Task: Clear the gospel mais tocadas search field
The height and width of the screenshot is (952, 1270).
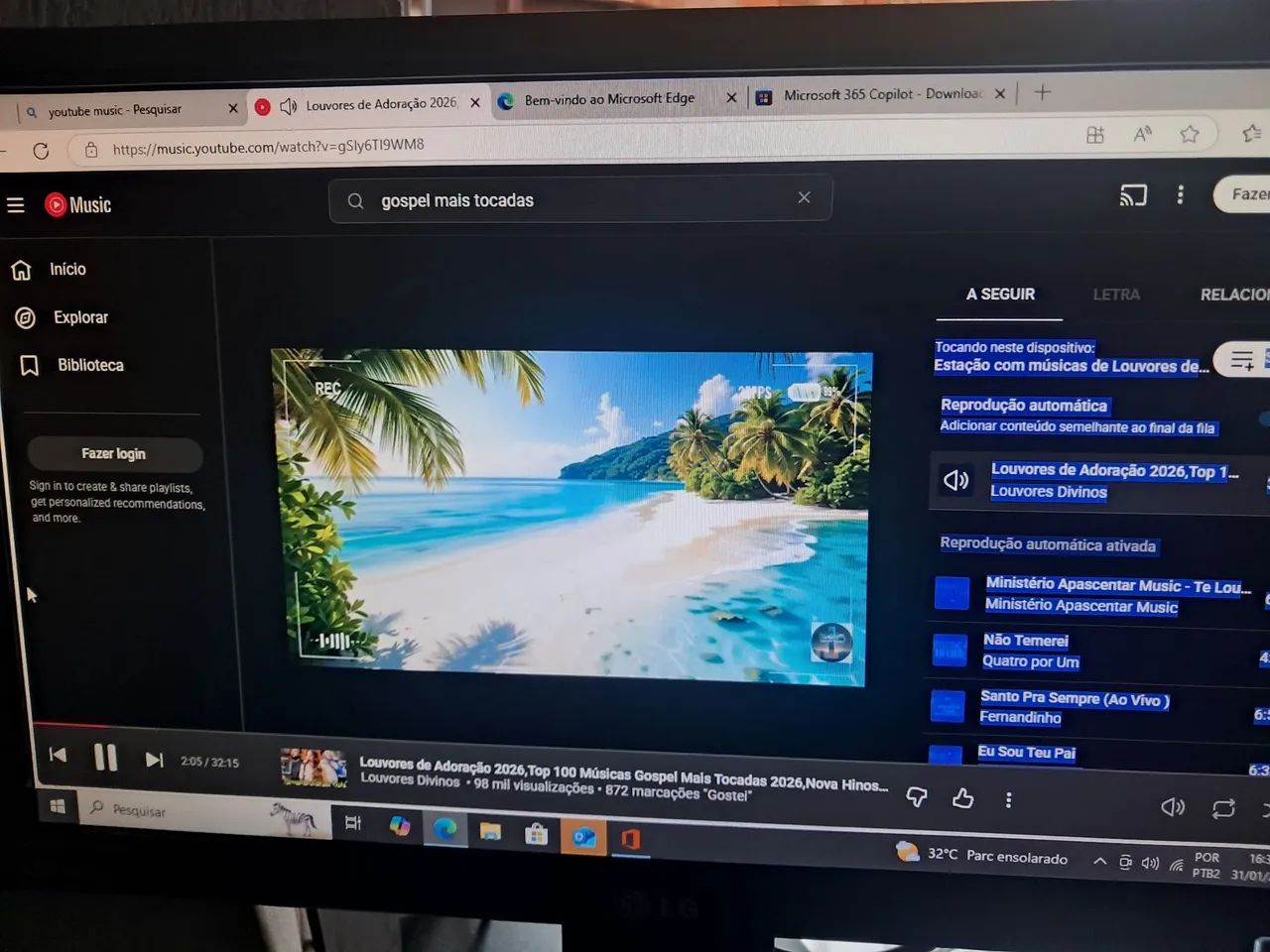Action: [804, 197]
